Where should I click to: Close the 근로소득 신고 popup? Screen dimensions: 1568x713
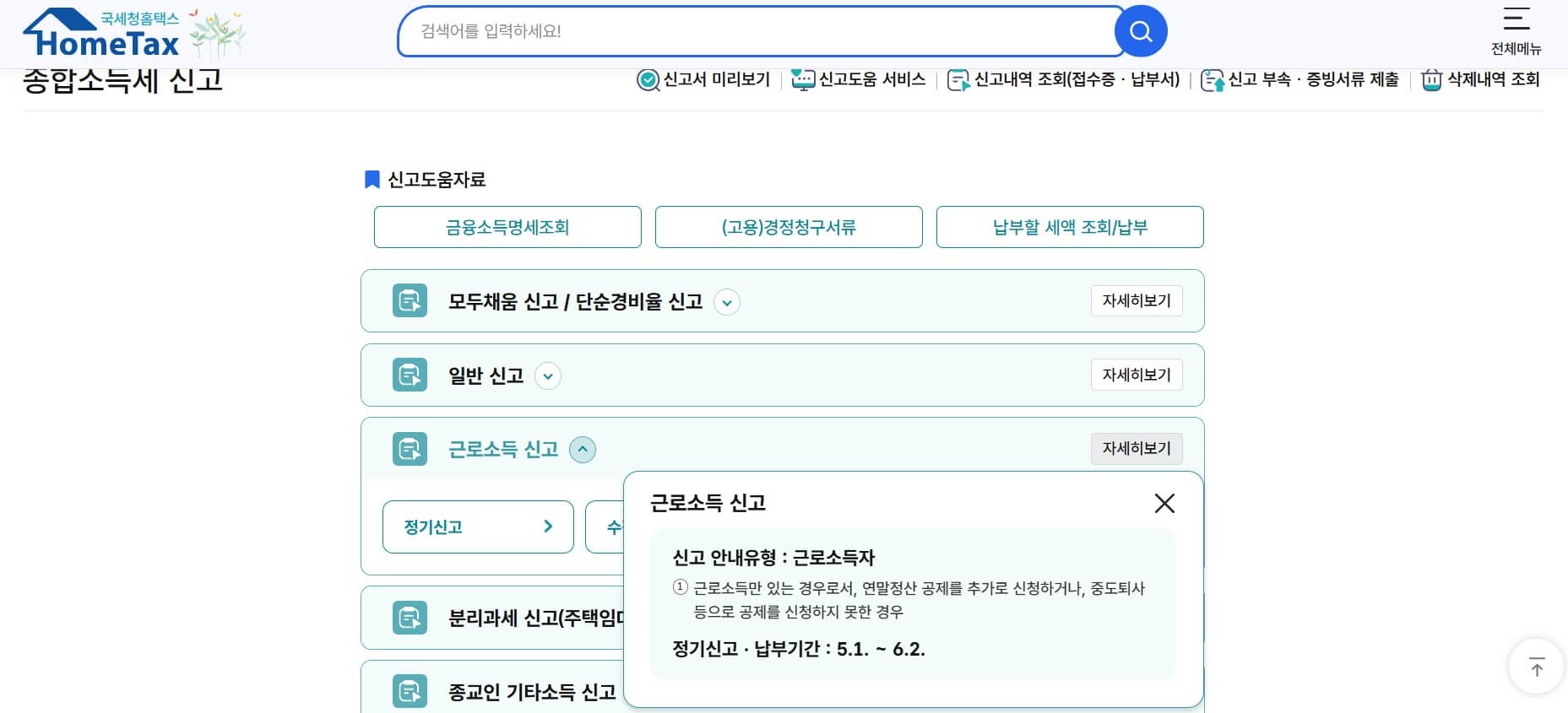pyautogui.click(x=1164, y=503)
